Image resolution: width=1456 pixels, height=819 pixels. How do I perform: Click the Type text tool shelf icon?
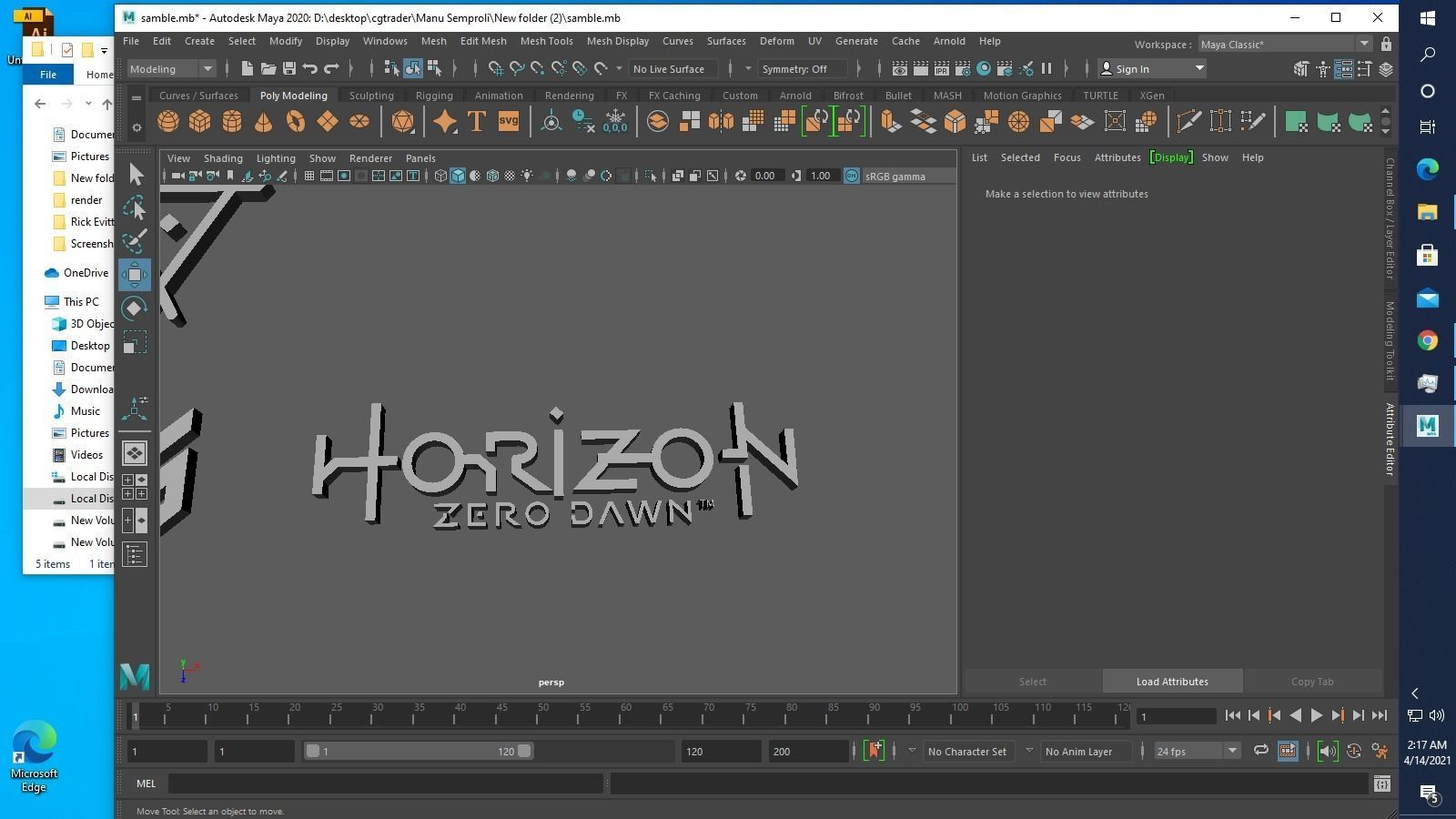(476, 121)
